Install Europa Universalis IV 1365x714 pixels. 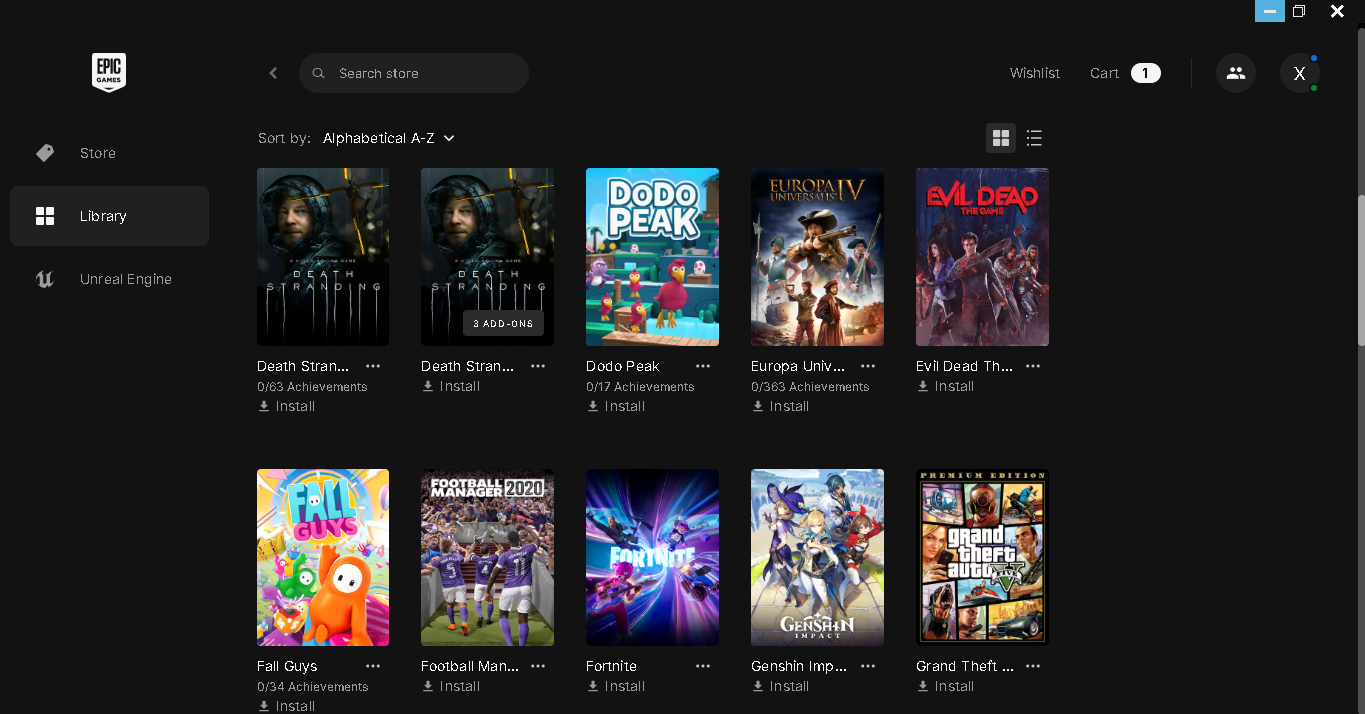(780, 406)
